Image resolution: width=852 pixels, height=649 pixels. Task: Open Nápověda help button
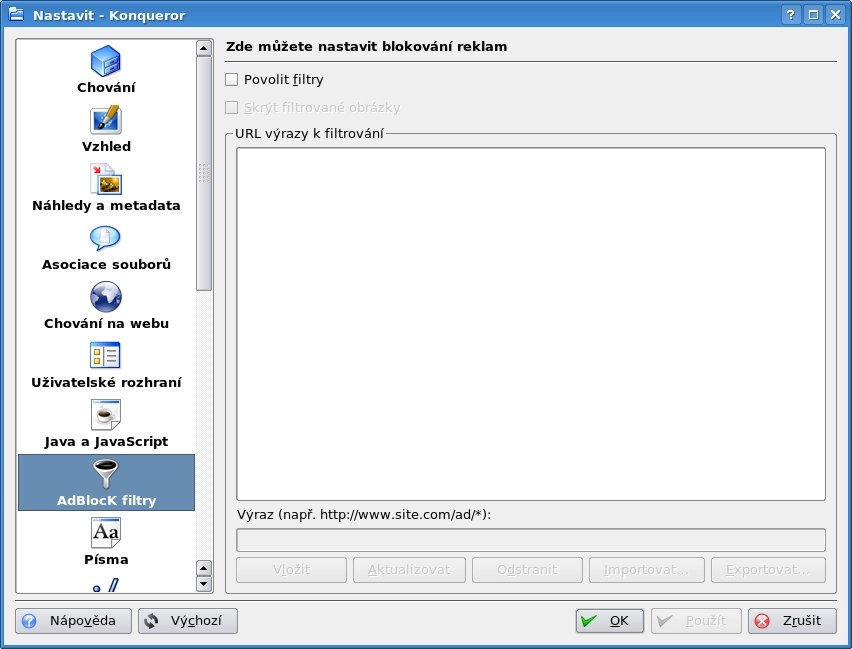point(73,621)
